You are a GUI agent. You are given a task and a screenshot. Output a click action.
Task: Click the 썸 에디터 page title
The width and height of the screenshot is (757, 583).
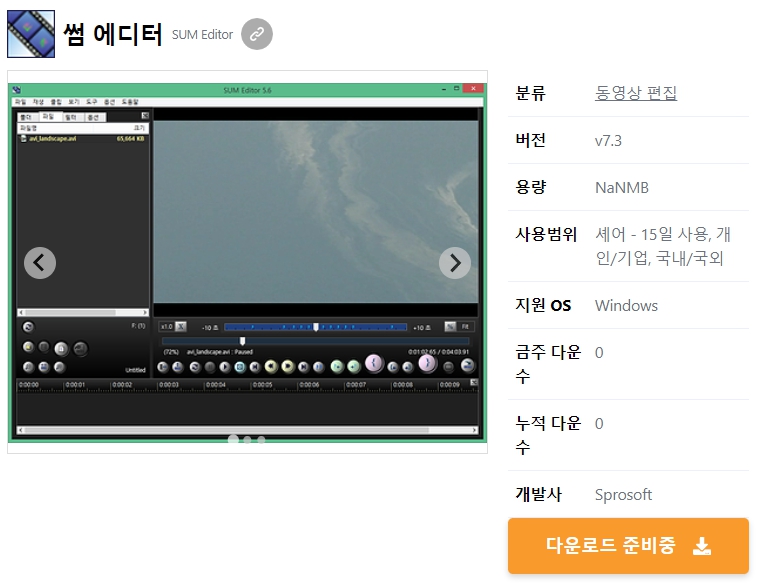click(x=113, y=34)
